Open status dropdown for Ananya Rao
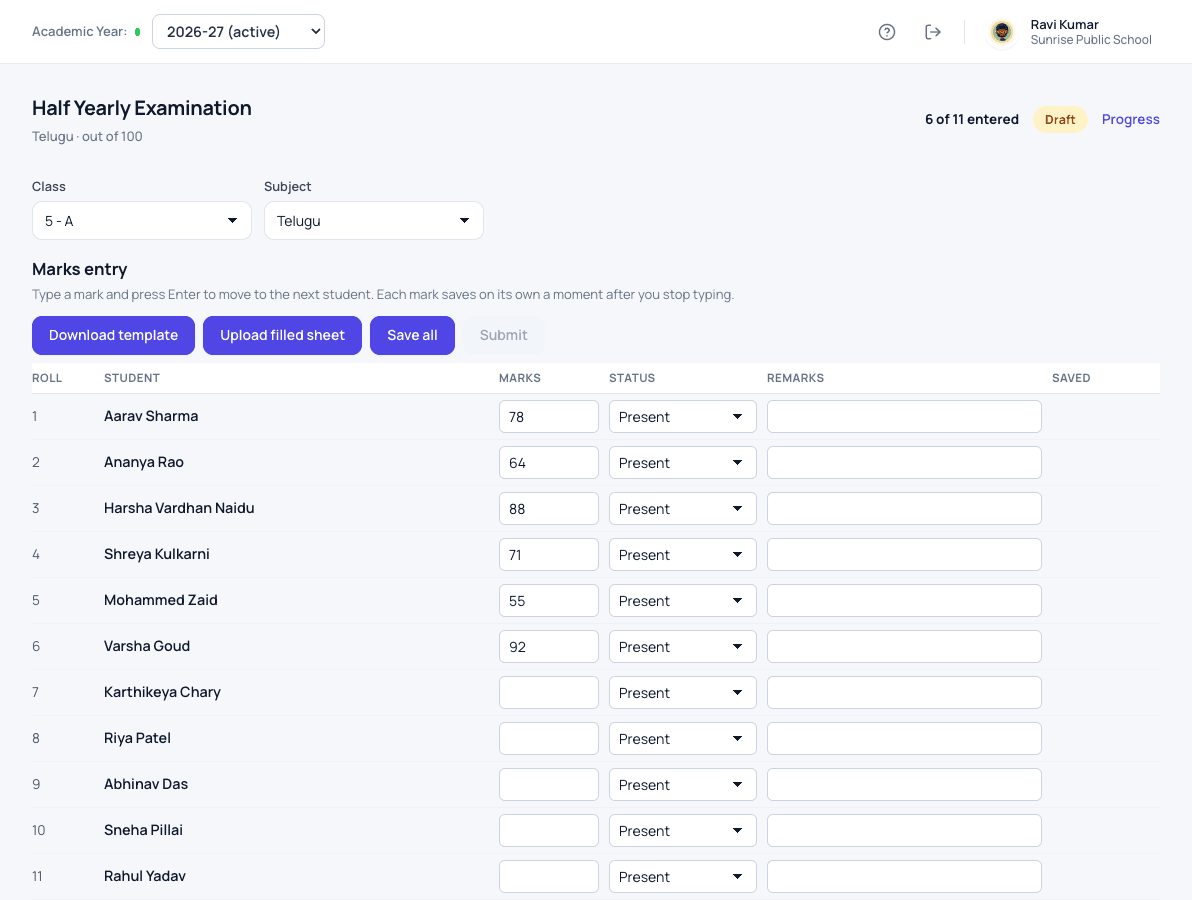Image resolution: width=1192 pixels, height=900 pixels. click(683, 463)
